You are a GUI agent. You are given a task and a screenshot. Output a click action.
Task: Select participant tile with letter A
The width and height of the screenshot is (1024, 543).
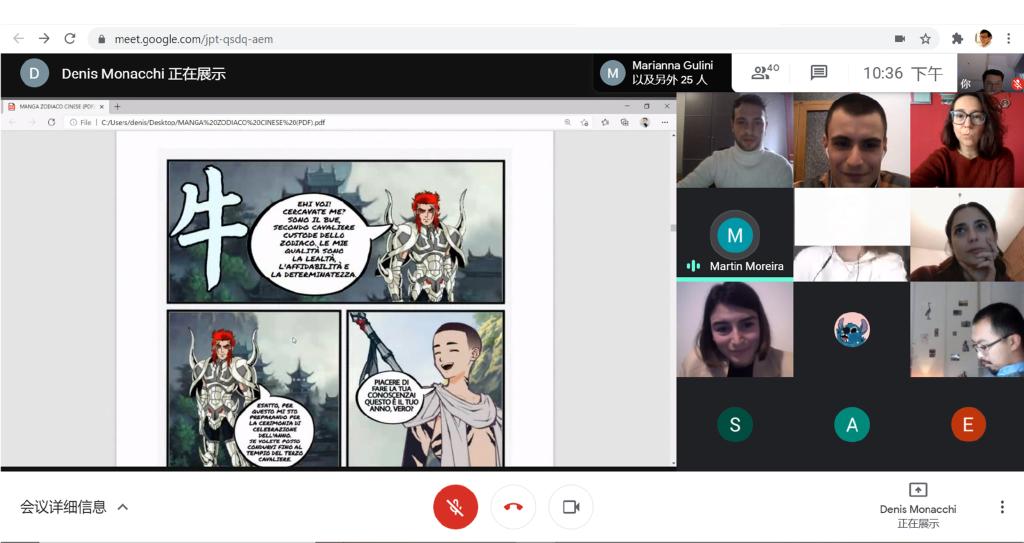click(852, 424)
